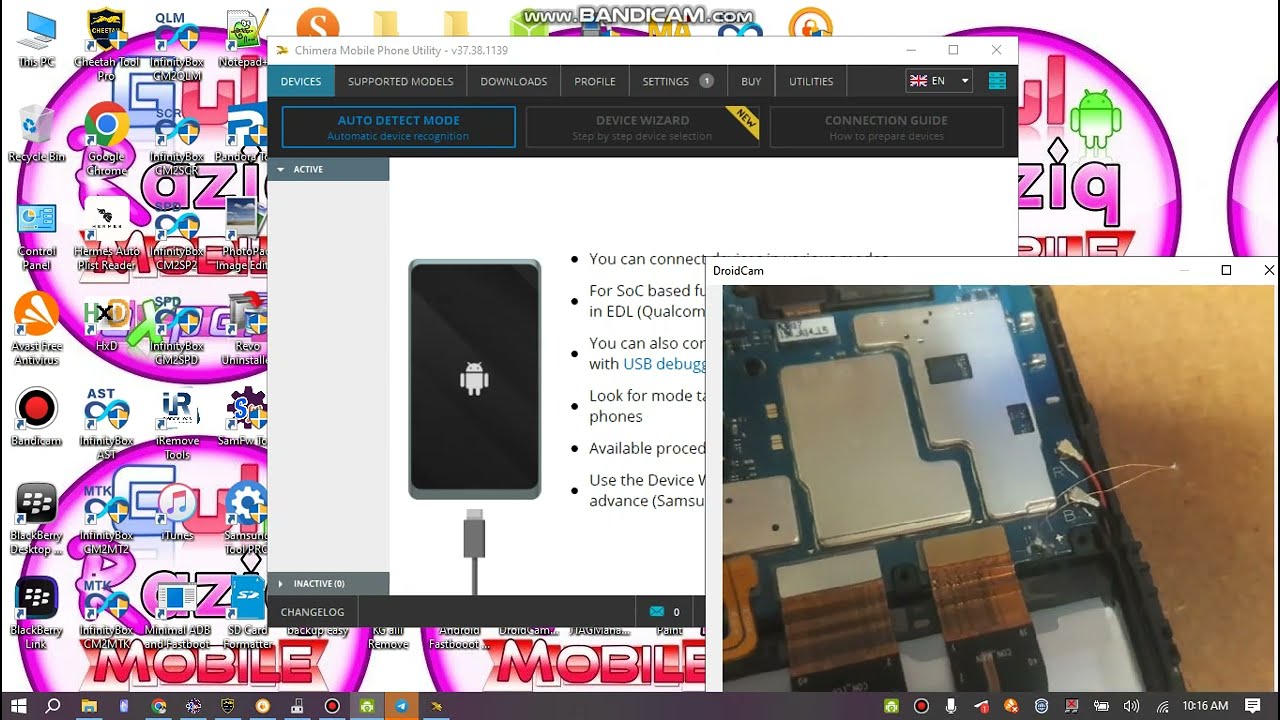The height and width of the screenshot is (720, 1280).
Task: Open Avast Free Antivirus desktop icon
Action: click(37, 330)
